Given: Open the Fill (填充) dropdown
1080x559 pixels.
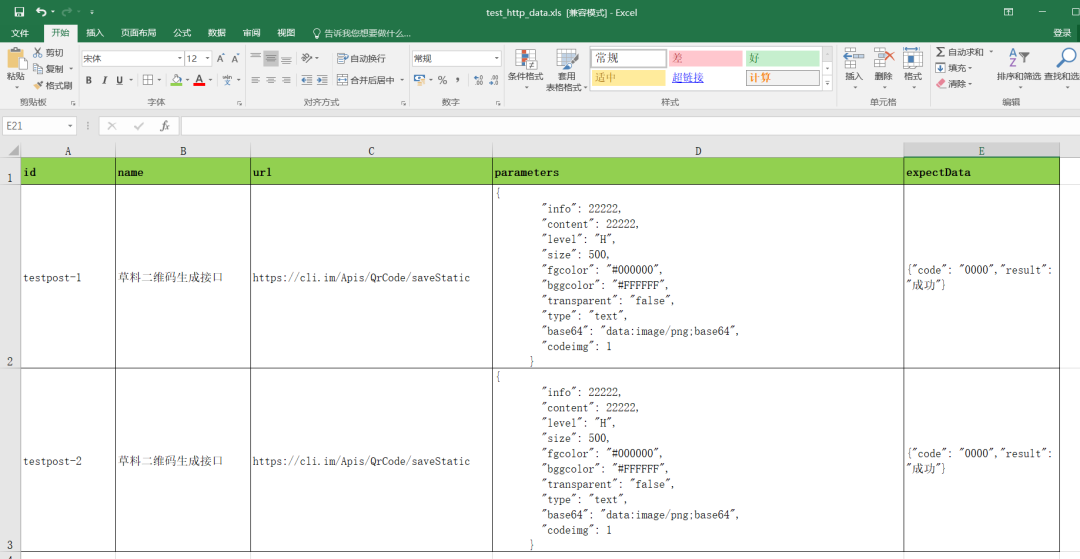Looking at the screenshot, I should [x=953, y=68].
